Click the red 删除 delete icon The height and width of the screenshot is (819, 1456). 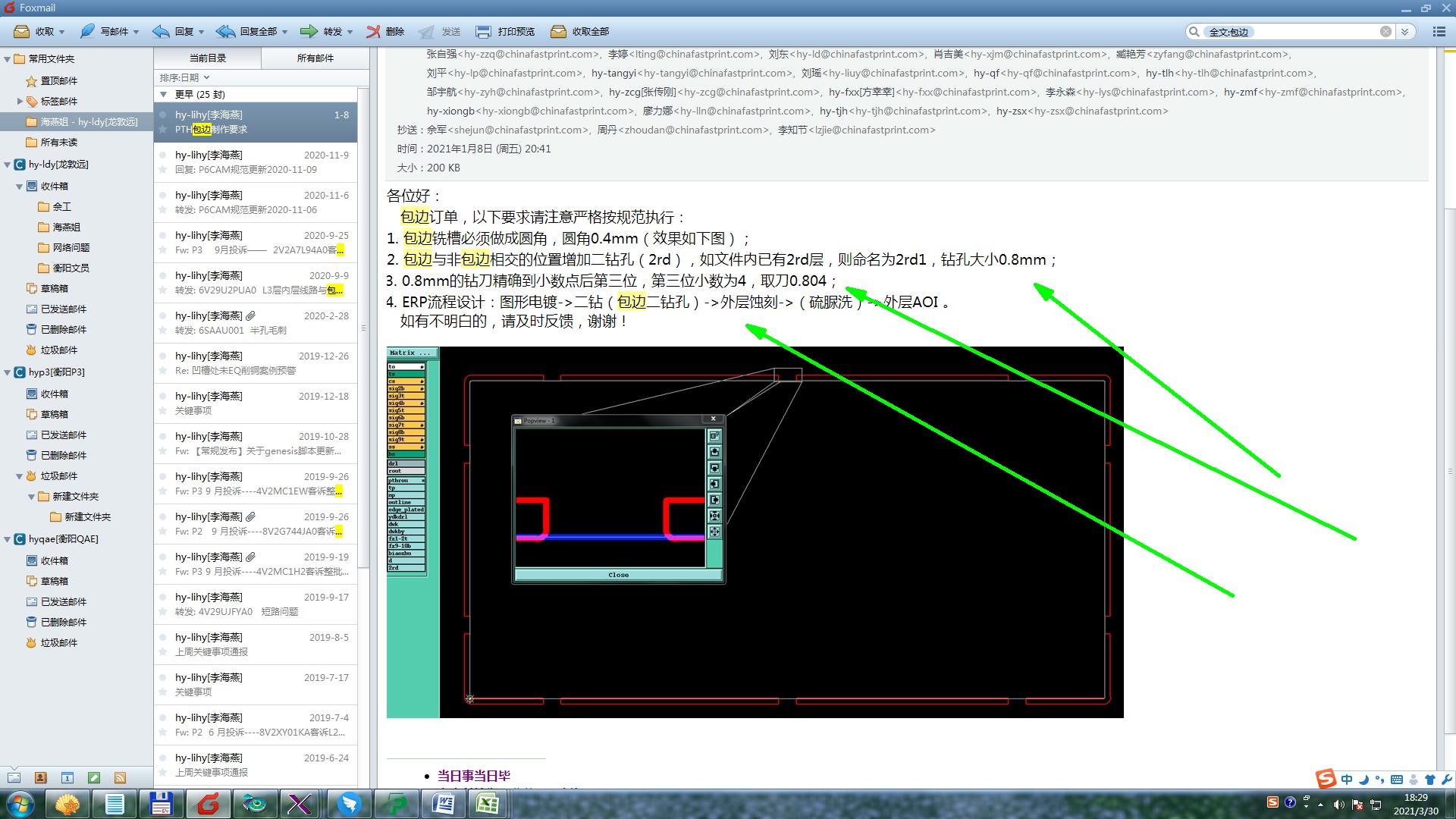[373, 31]
